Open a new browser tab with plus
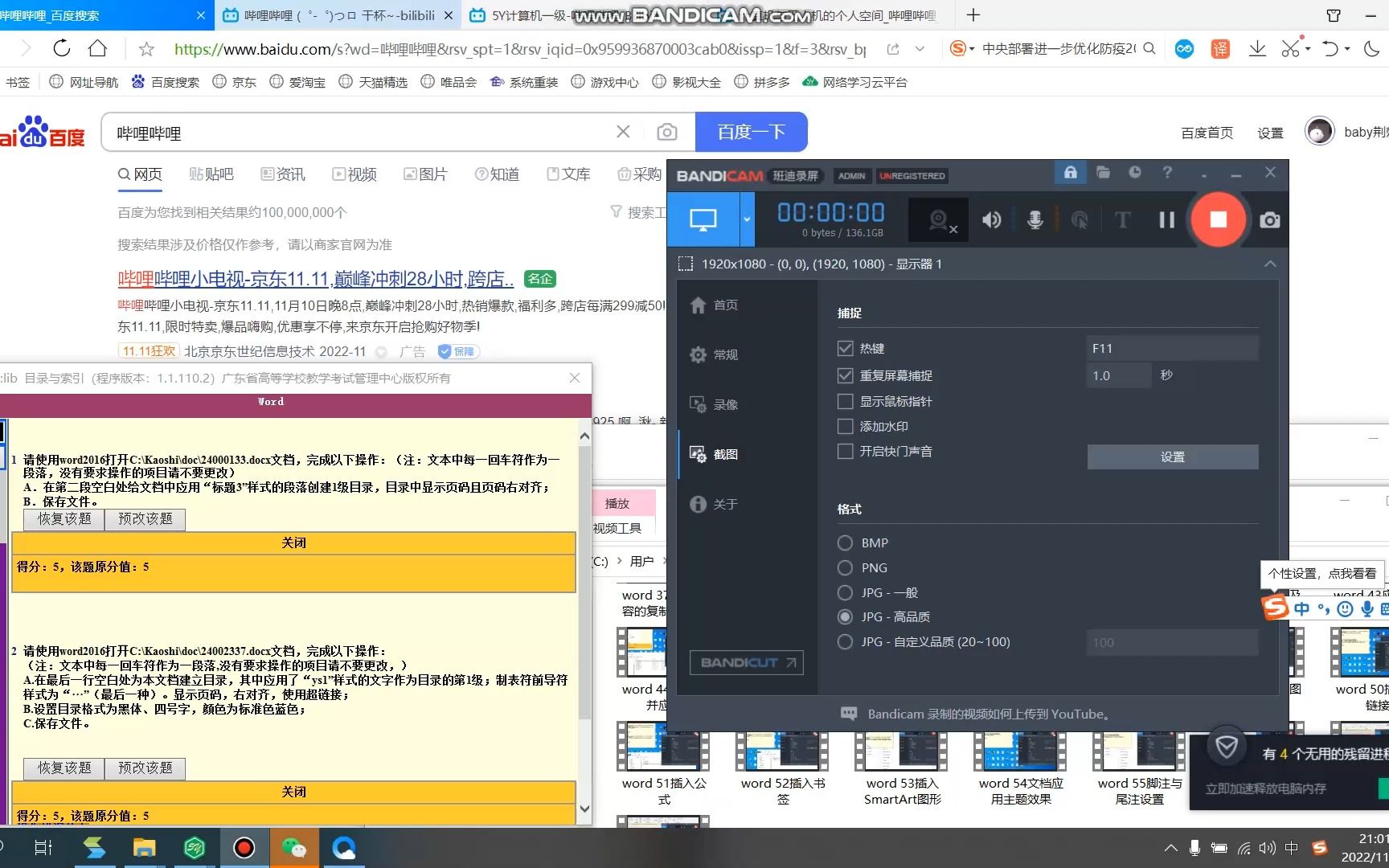The width and height of the screenshot is (1389, 868). point(973,15)
